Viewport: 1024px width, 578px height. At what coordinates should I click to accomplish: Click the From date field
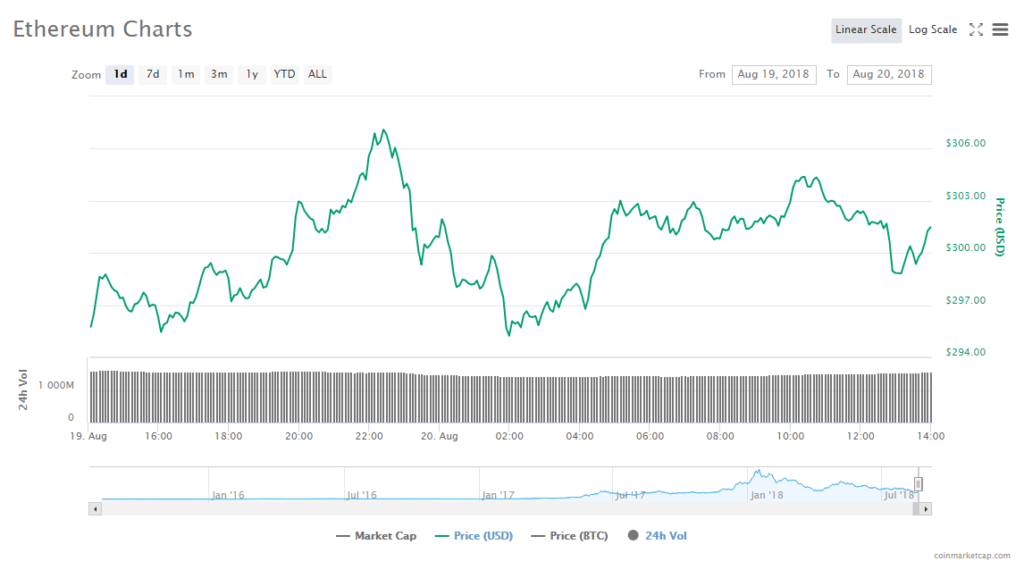[774, 74]
